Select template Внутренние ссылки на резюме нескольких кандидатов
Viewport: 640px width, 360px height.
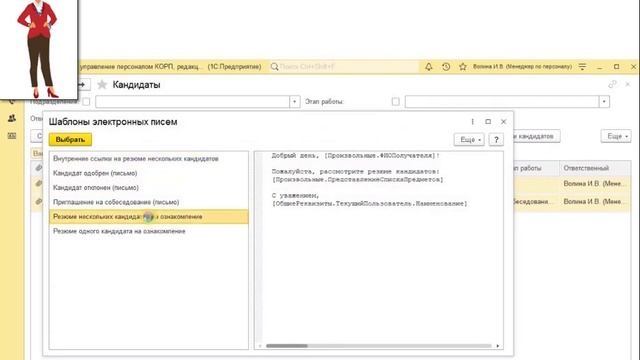pyautogui.click(x=149, y=158)
